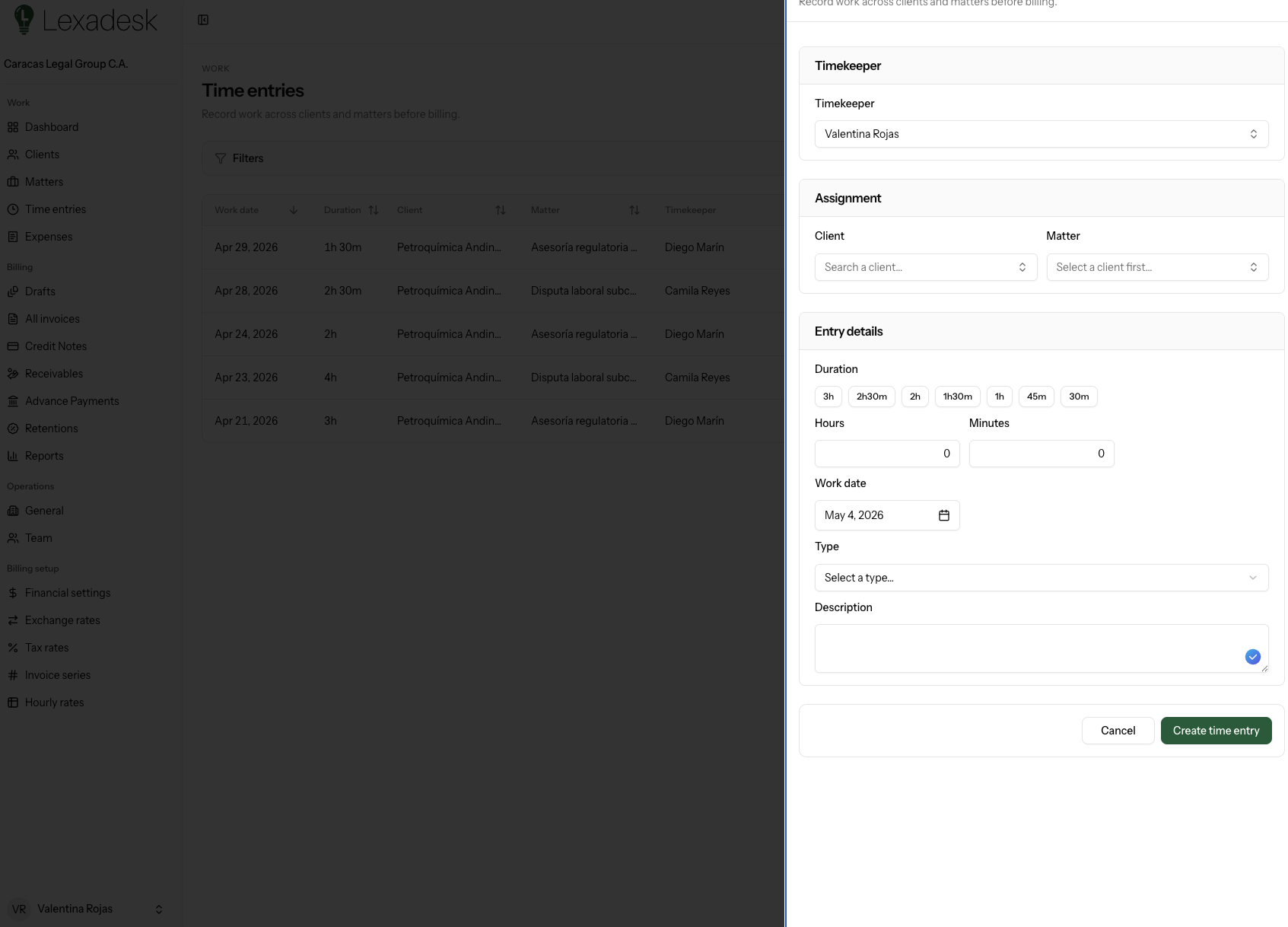The height and width of the screenshot is (927, 1288).
Task: Click the Lexadesk logo icon
Action: (24, 20)
